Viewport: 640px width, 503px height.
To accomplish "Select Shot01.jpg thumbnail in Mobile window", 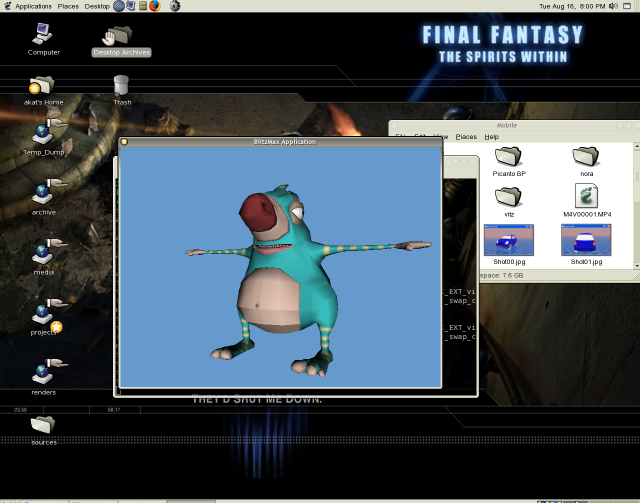I will click(x=586, y=240).
